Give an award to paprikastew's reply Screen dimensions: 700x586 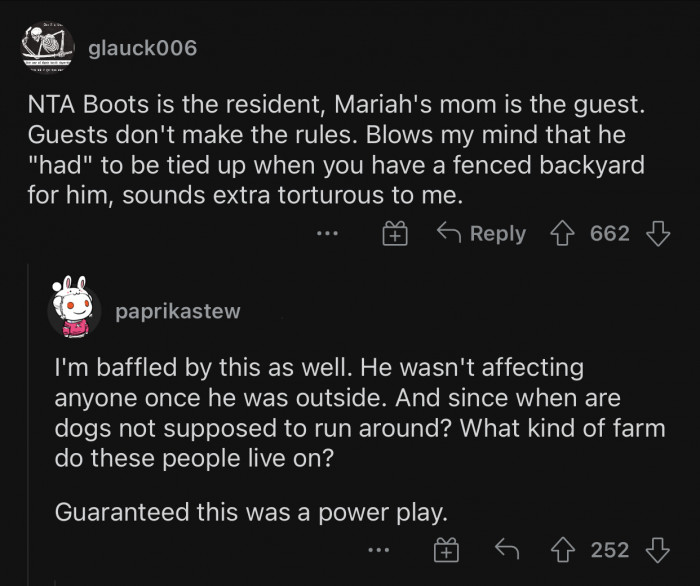click(444, 549)
